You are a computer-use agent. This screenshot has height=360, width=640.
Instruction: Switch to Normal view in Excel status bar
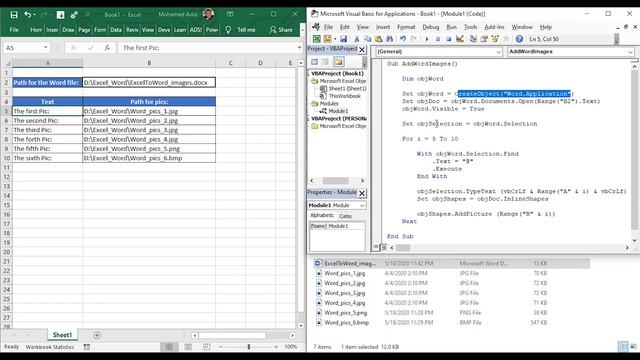(x=169, y=347)
